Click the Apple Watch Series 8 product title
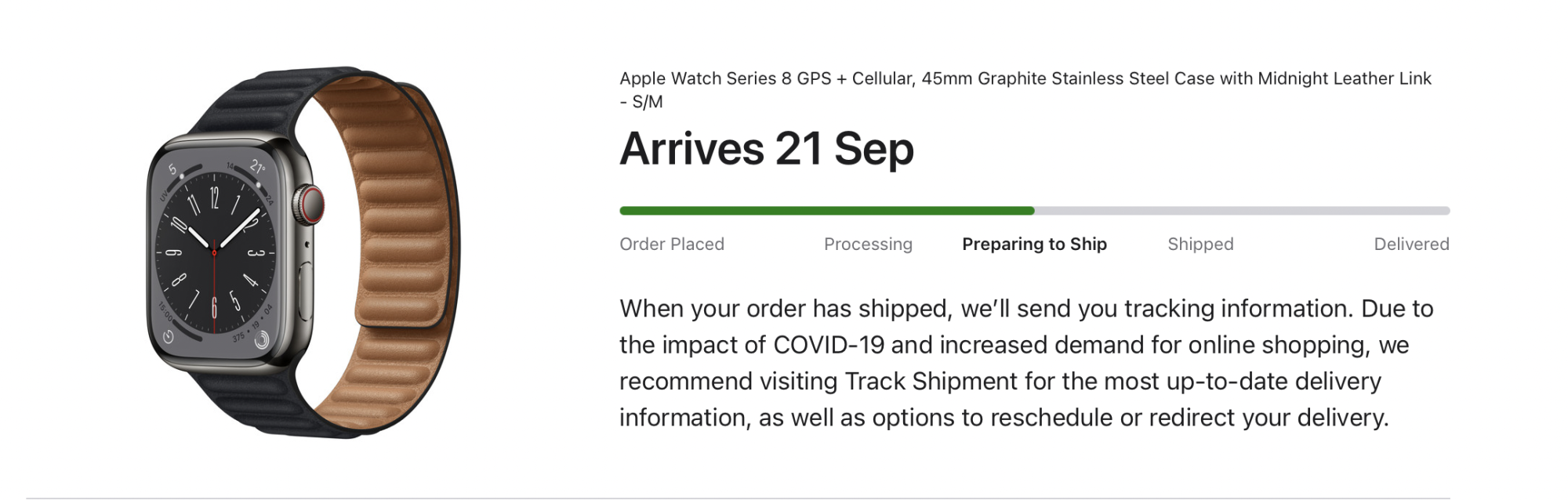This screenshot has width=1568, height=500. pos(1025,89)
